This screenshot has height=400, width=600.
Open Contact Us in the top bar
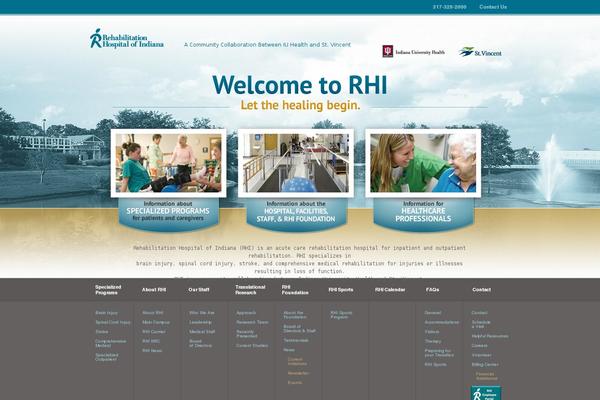pyautogui.click(x=493, y=7)
